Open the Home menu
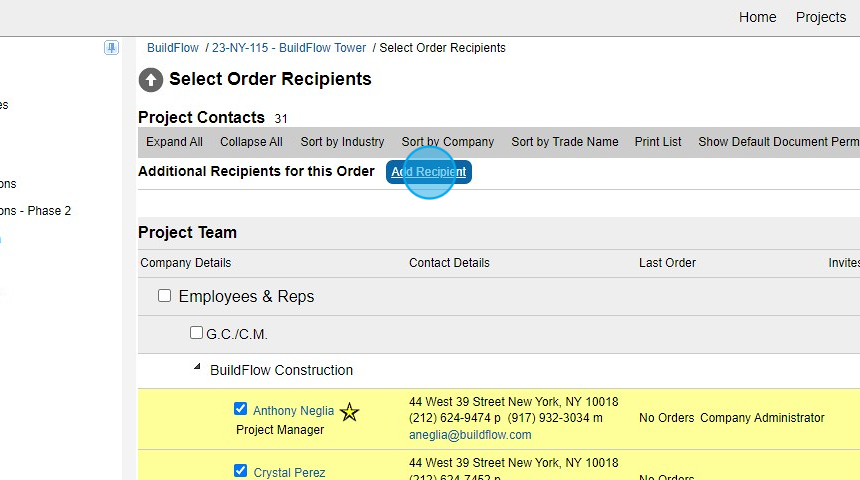The width and height of the screenshot is (860, 480). [x=757, y=18]
